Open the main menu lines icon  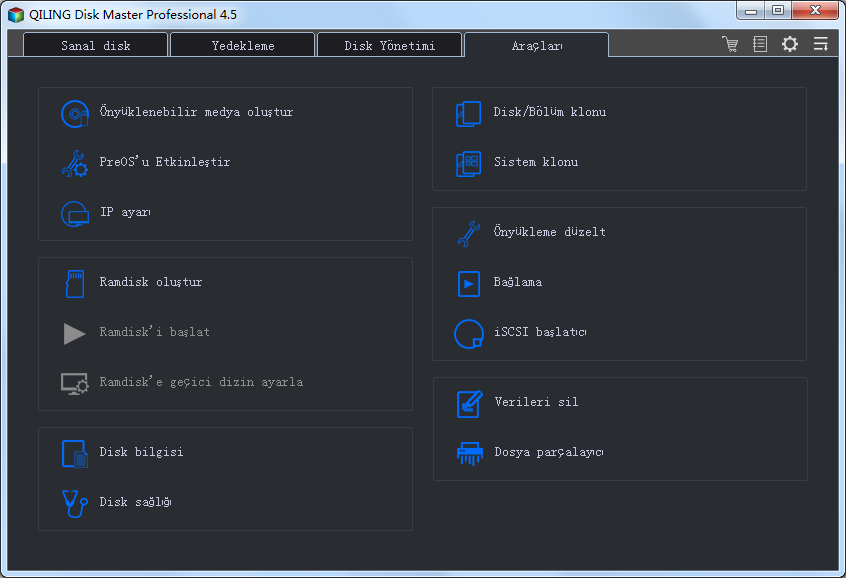tap(821, 44)
